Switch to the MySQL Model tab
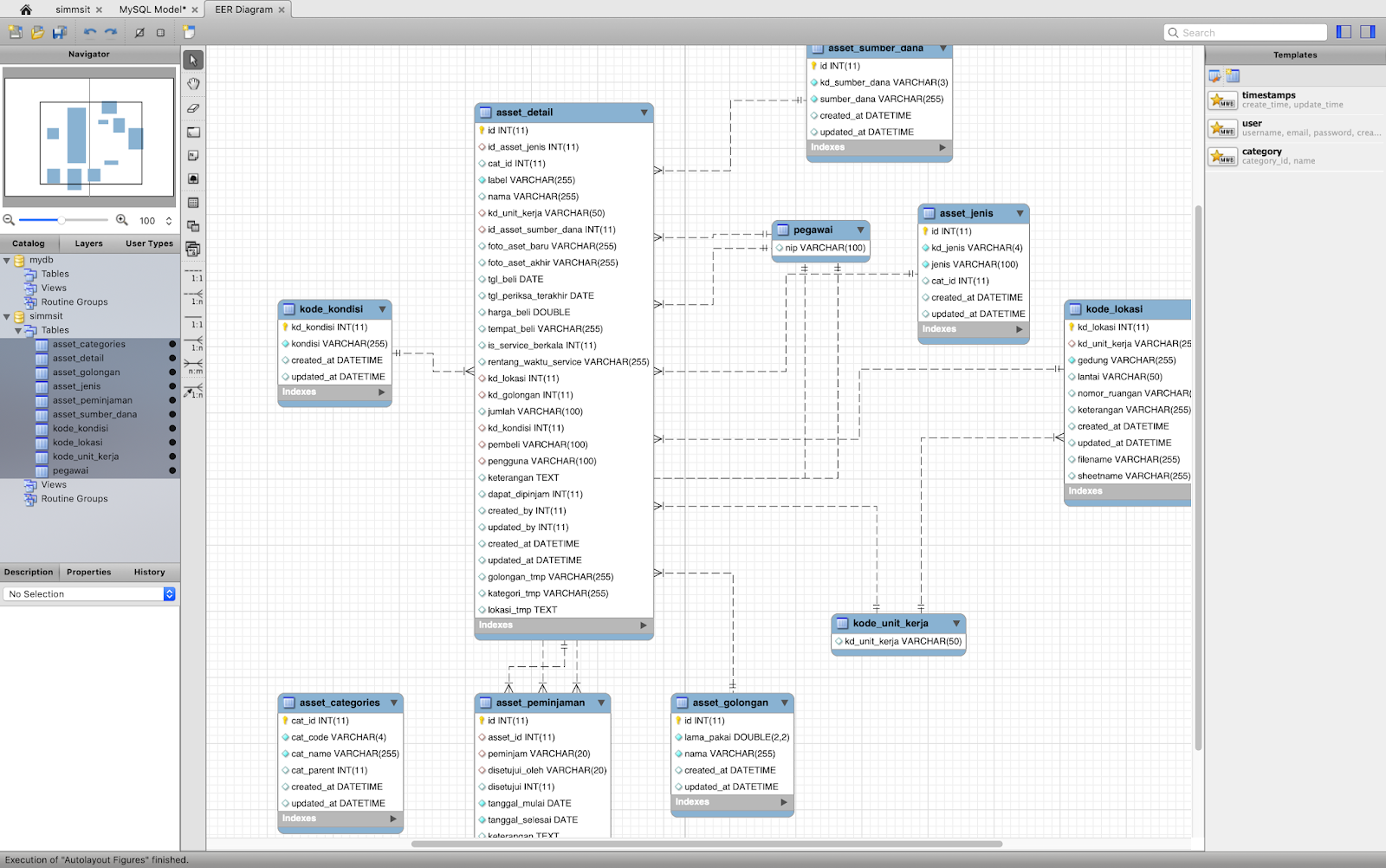 click(152, 10)
